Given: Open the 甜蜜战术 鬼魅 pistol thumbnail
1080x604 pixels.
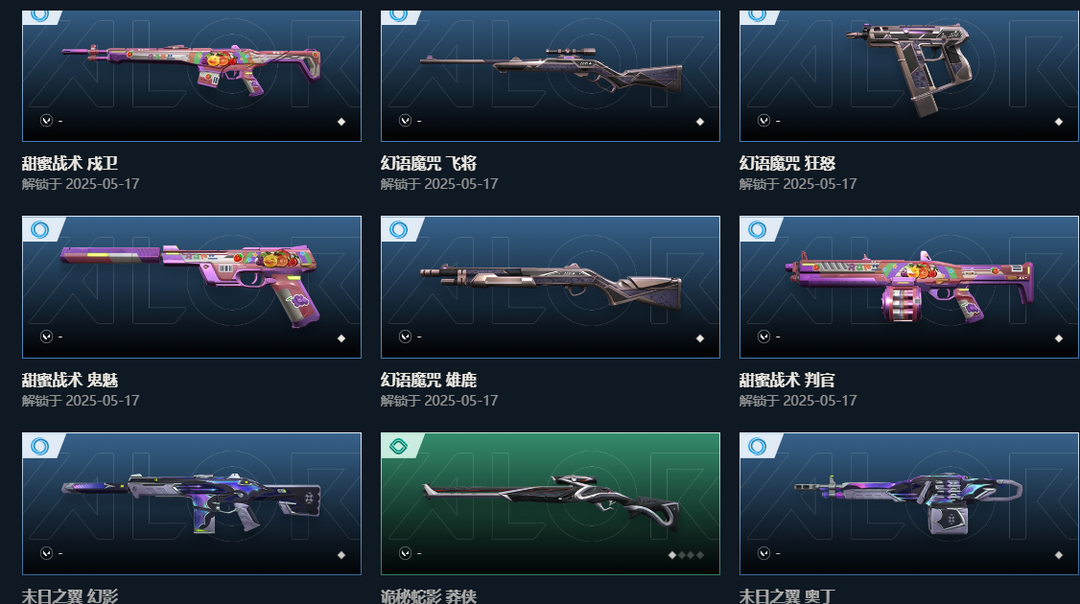Looking at the screenshot, I should [191, 287].
